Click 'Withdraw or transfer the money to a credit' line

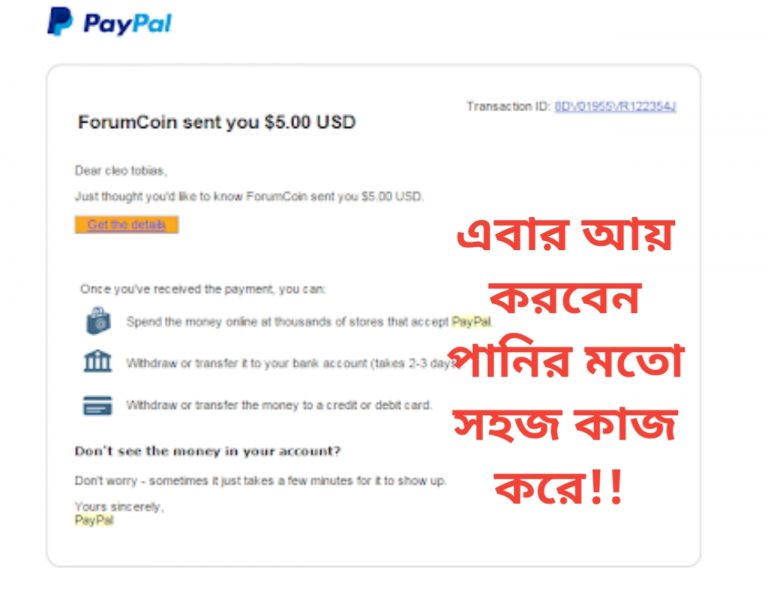[279, 405]
